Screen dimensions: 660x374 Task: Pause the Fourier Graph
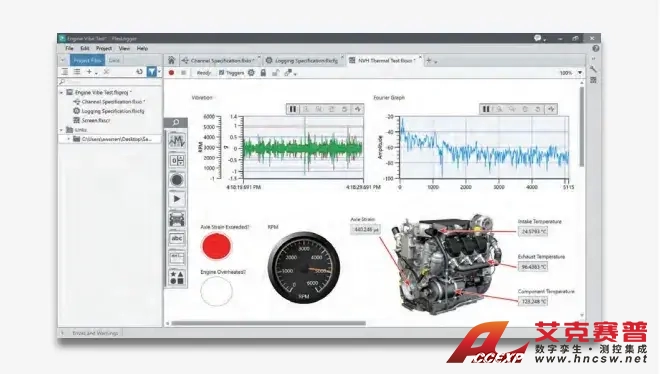(486, 109)
